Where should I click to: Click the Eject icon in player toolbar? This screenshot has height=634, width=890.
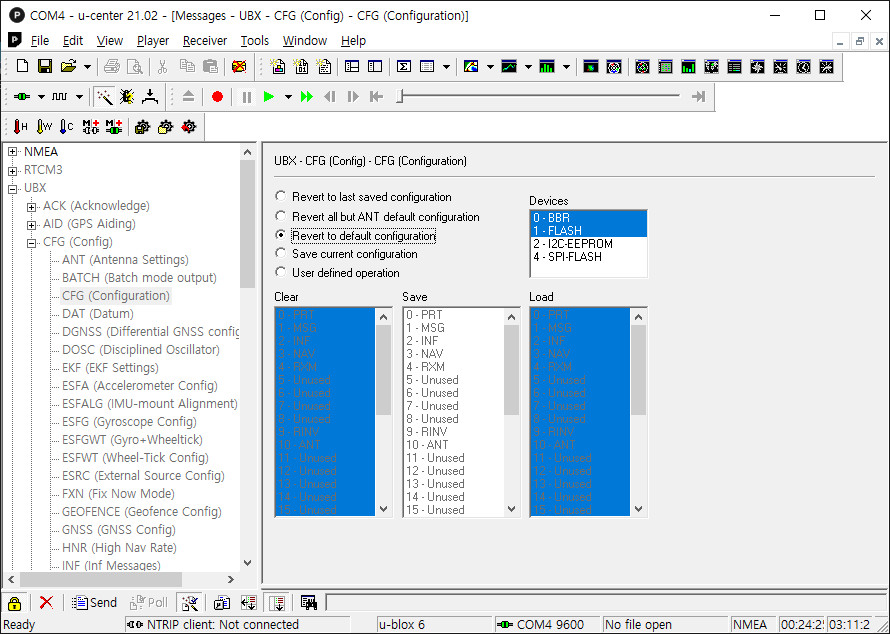coord(188,96)
